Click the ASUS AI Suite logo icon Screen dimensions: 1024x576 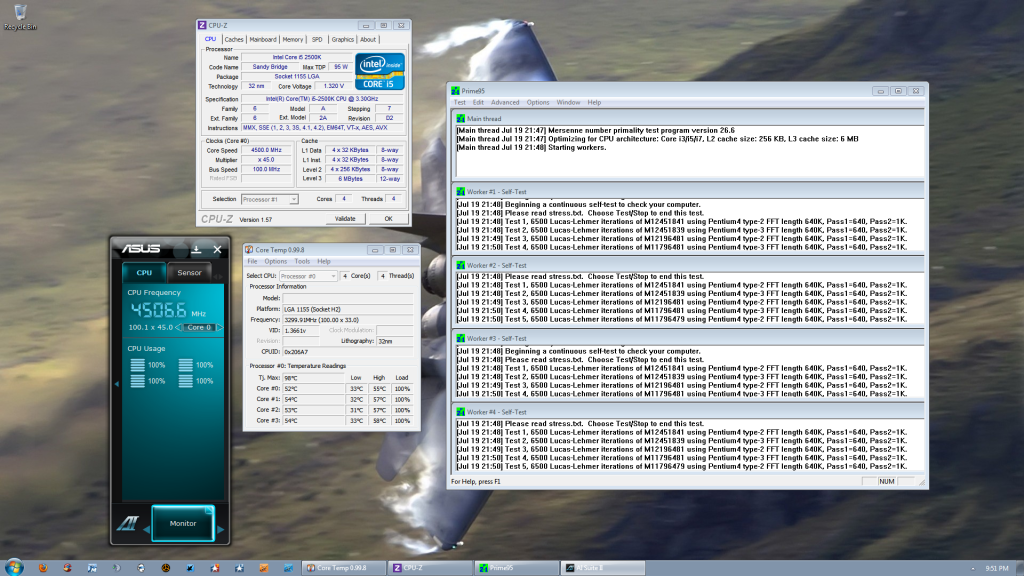point(128,522)
